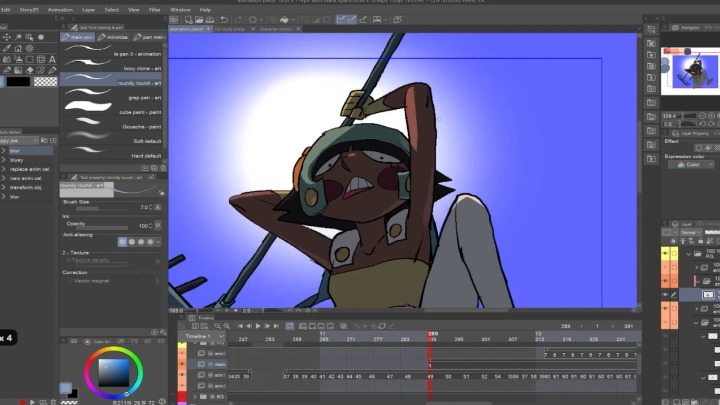Screen dimensions: 720x405
Task: Open the Filter menu
Action: (x=155, y=10)
